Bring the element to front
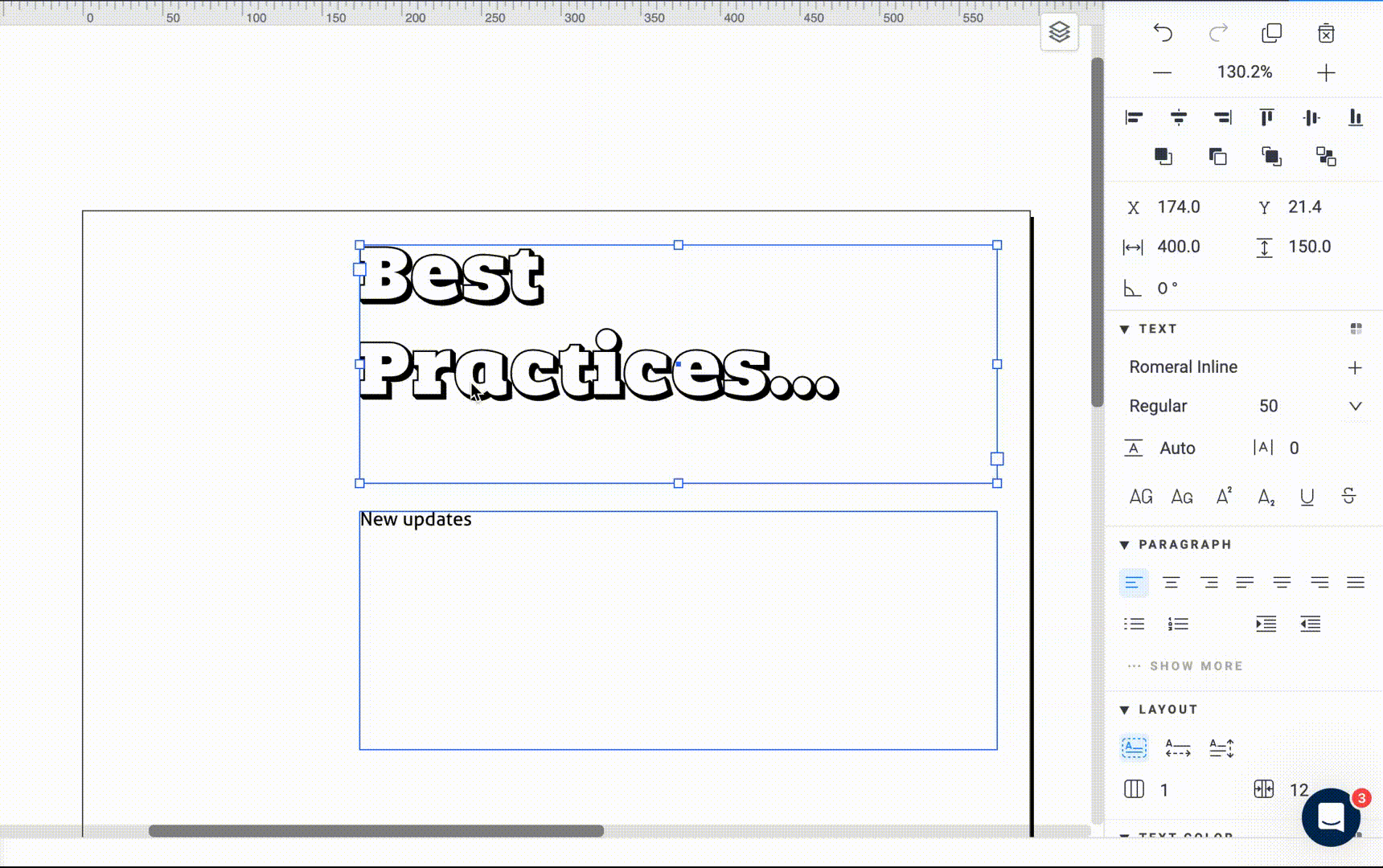The image size is (1383, 868). [x=1163, y=156]
